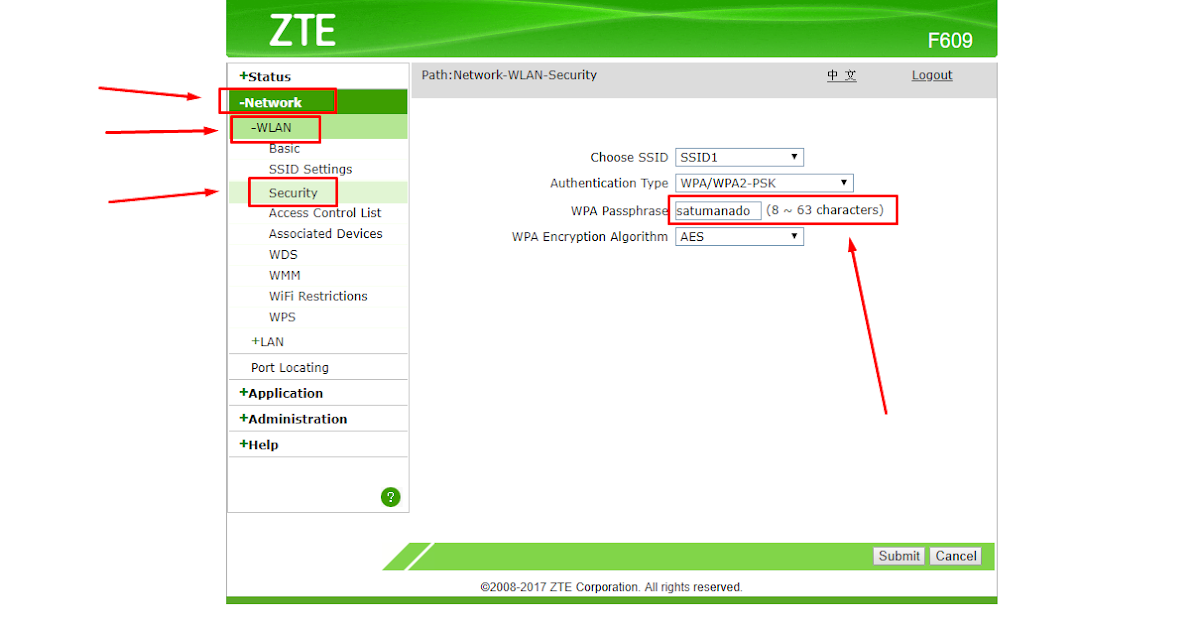Open SSID Settings page
Screen dimensions: 1200x630
tap(310, 169)
